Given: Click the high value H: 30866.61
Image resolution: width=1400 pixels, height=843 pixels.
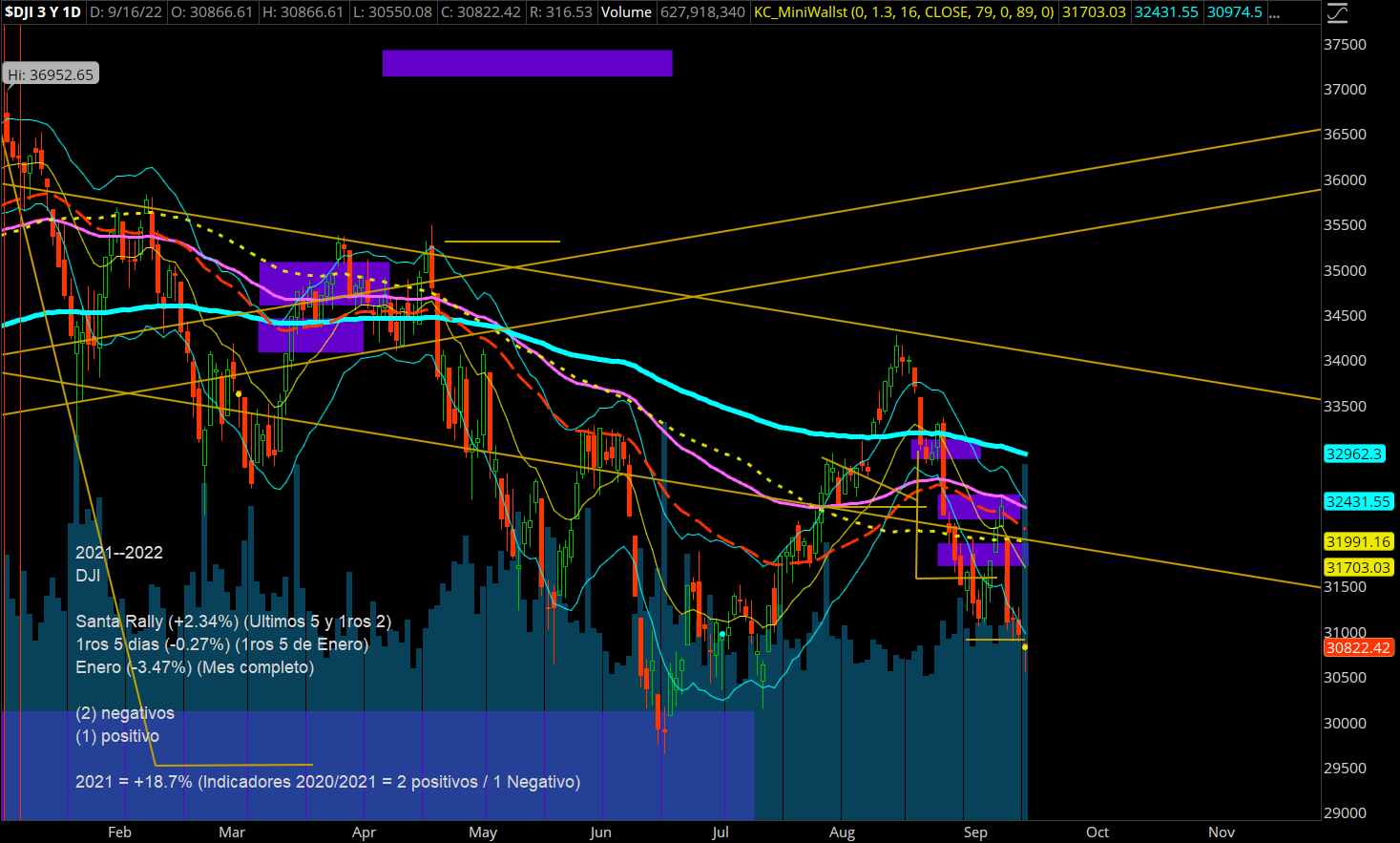Looking at the screenshot, I should 302,12.
